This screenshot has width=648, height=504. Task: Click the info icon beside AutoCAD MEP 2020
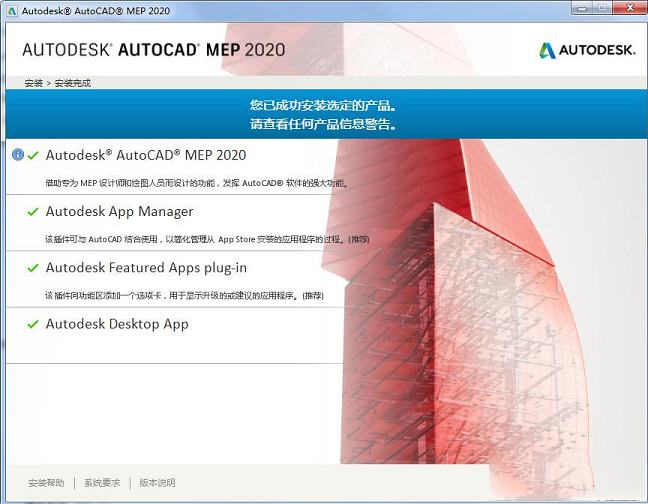click(17, 156)
